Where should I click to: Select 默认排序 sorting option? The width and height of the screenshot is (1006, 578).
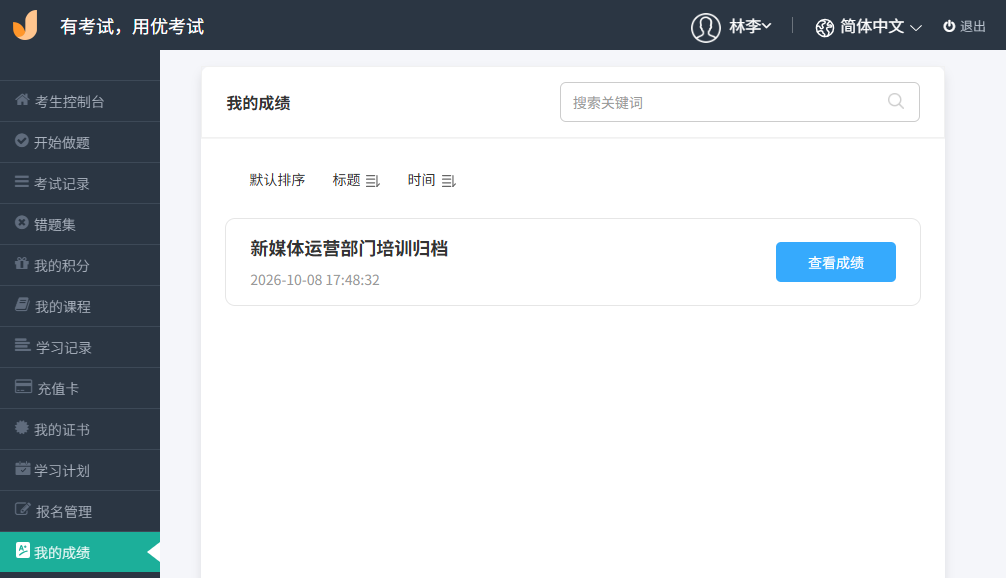point(277,180)
